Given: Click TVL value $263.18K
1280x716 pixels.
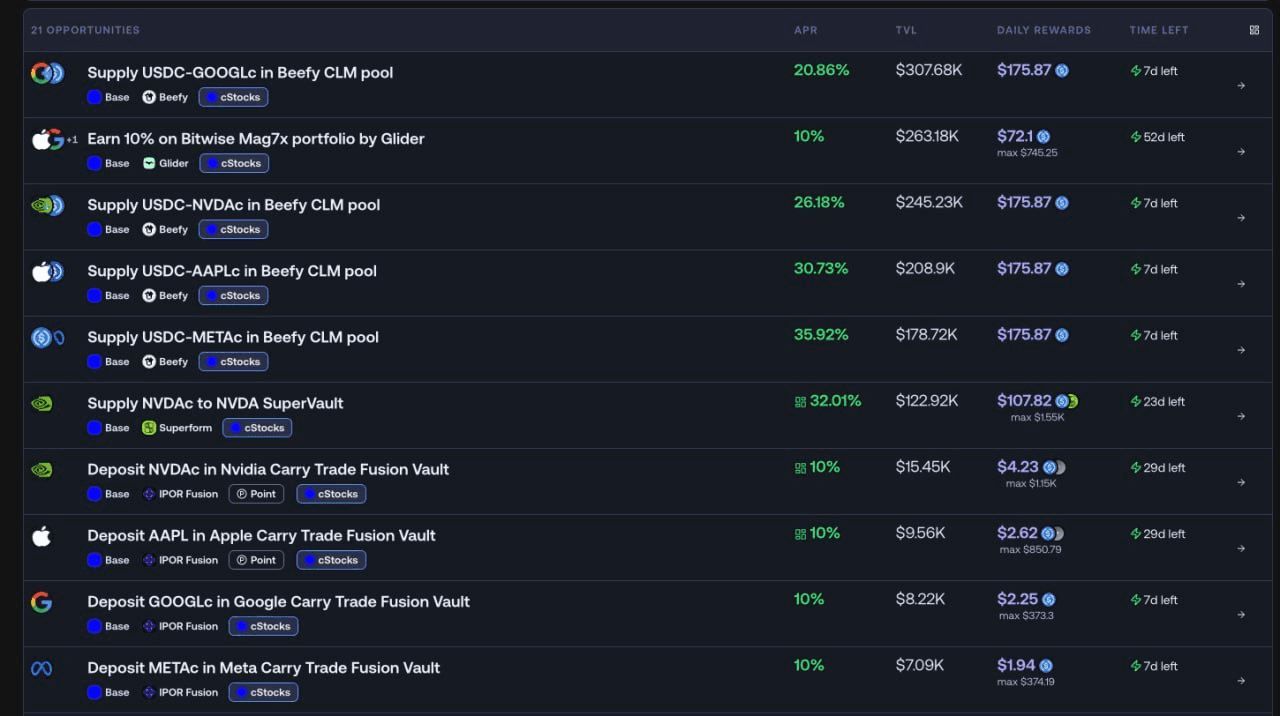Looking at the screenshot, I should click(927, 136).
